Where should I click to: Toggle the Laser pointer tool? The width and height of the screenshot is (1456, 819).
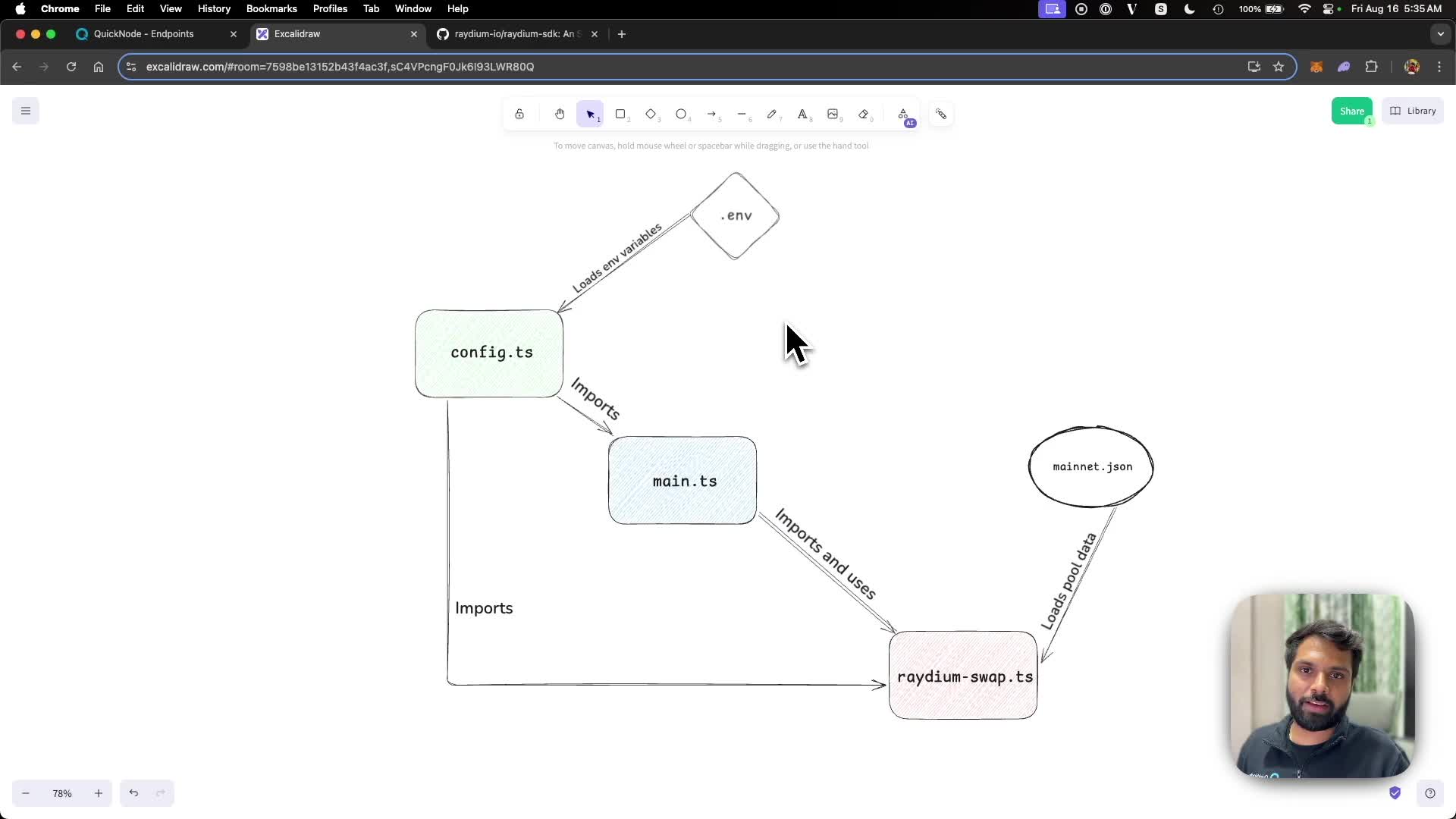point(940,114)
